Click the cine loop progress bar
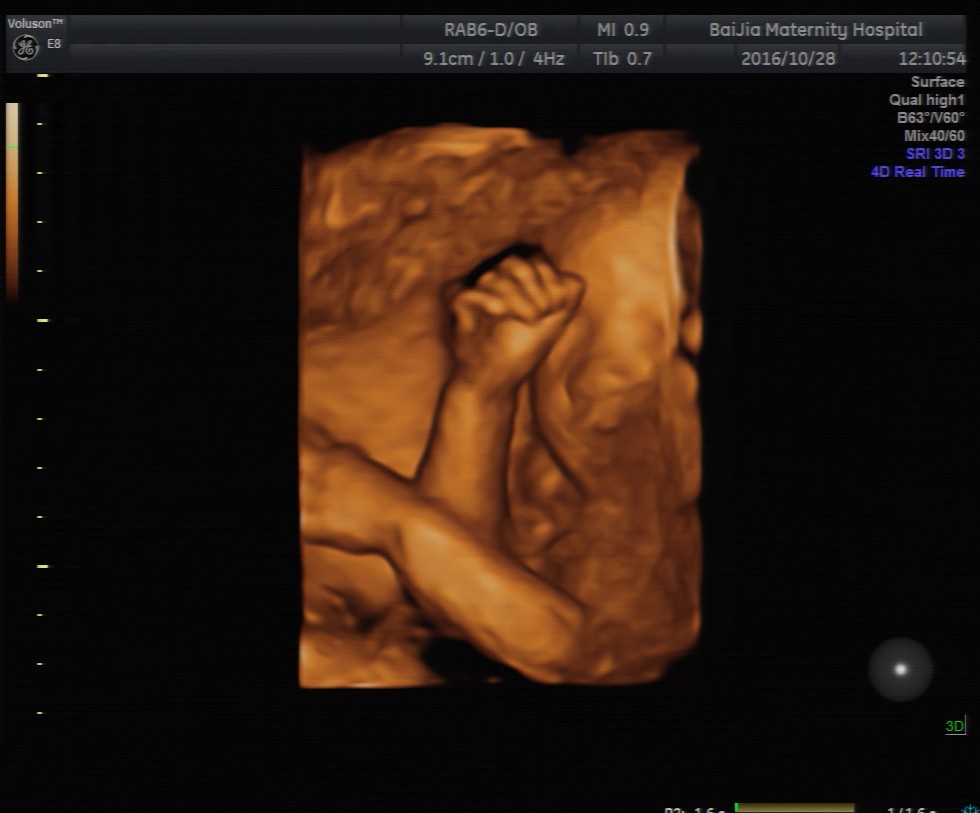The width and height of the screenshot is (980, 813). pyautogui.click(x=794, y=807)
